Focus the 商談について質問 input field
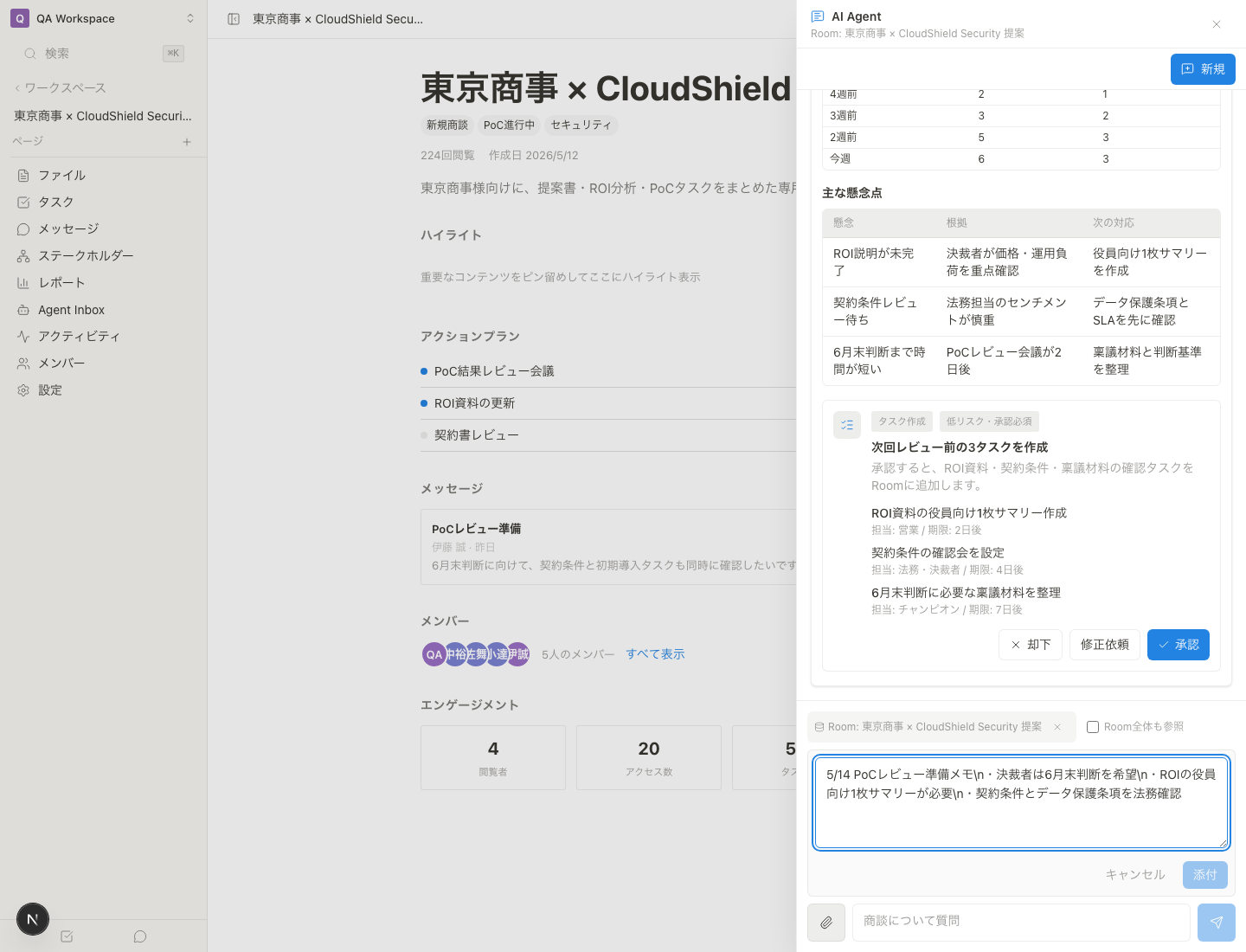 point(1021,923)
